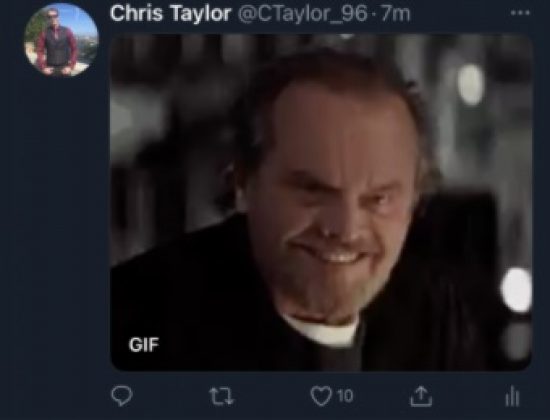Toggle the heart to favorite this post
The height and width of the screenshot is (420, 550).
[321, 396]
